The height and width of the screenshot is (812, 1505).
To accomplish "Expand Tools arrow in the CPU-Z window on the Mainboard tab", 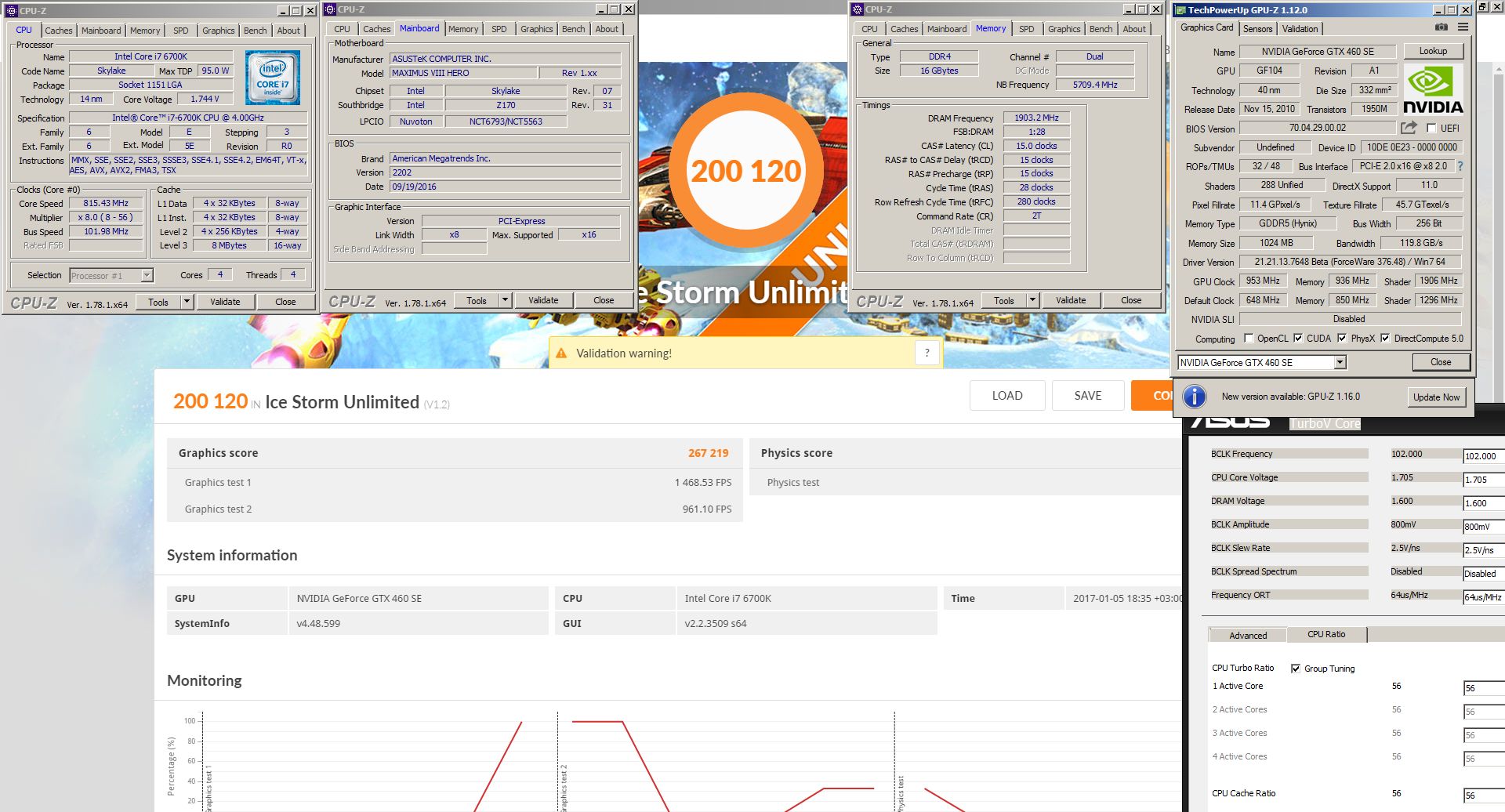I will click(505, 300).
